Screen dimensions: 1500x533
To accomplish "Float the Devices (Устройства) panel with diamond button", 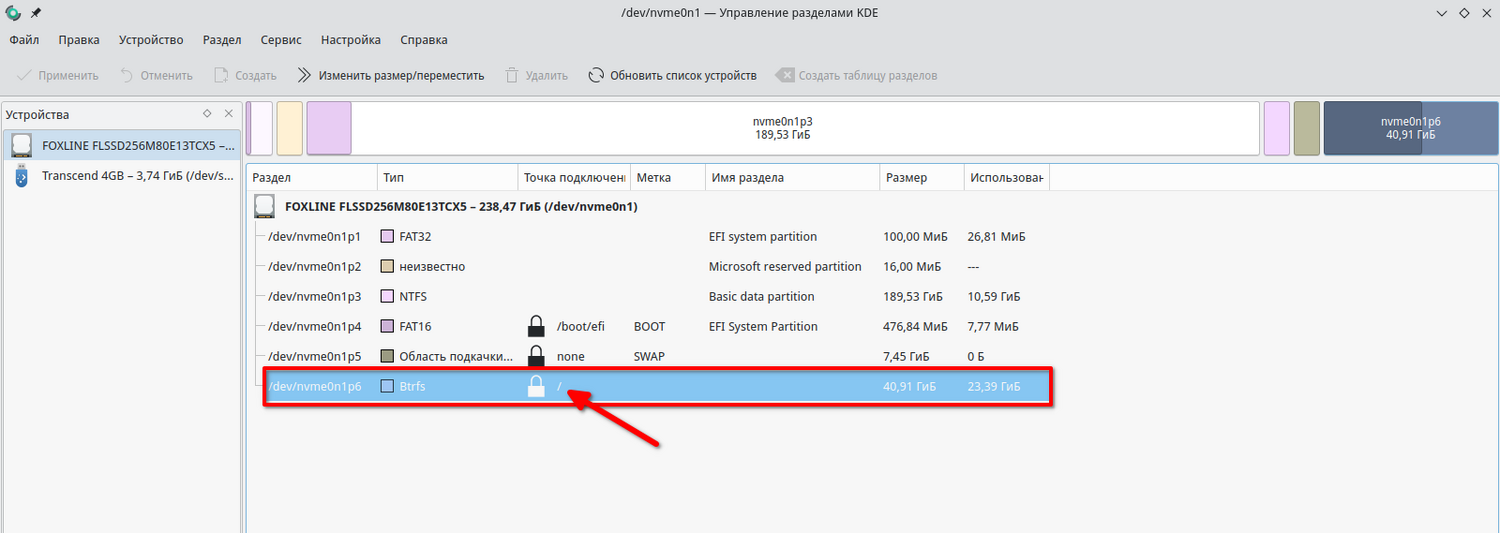I will (x=207, y=114).
